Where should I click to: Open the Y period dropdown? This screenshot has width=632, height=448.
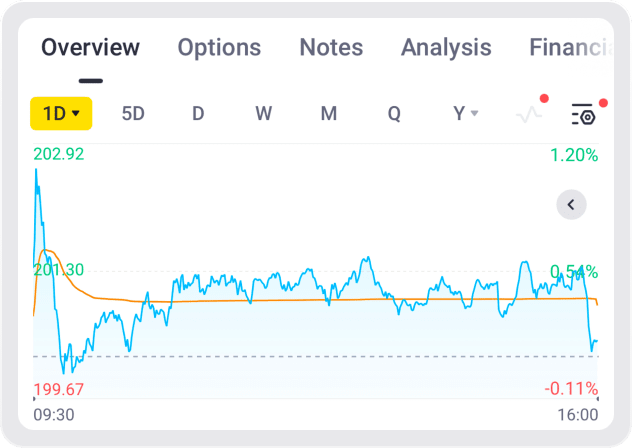pos(466,114)
